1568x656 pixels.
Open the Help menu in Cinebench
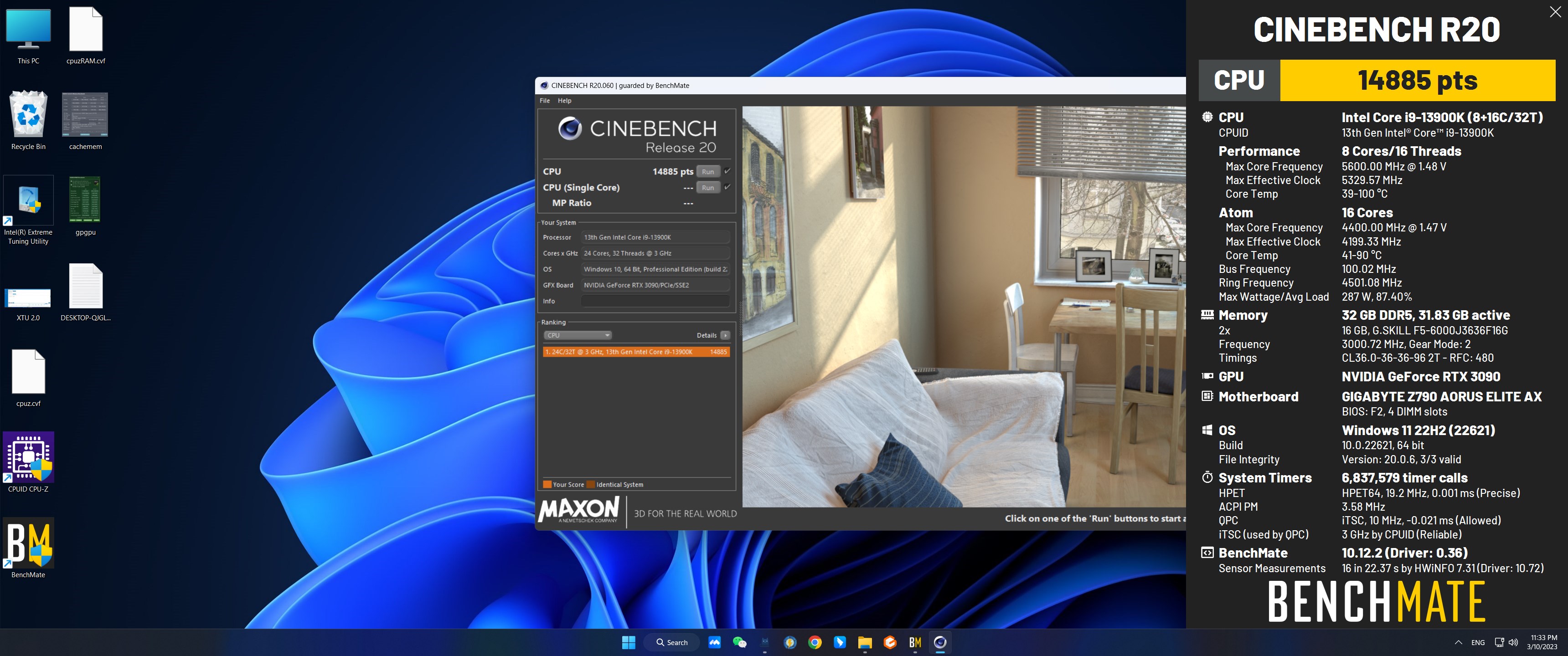[564, 100]
